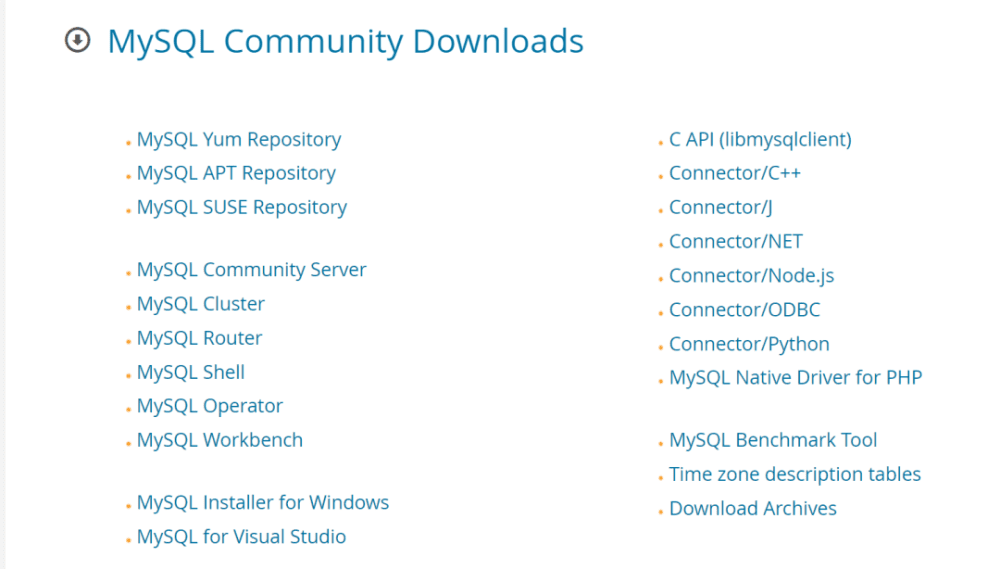Open MySQL Workbench downloads
Screen dimensions: 1000x569
pos(220,440)
